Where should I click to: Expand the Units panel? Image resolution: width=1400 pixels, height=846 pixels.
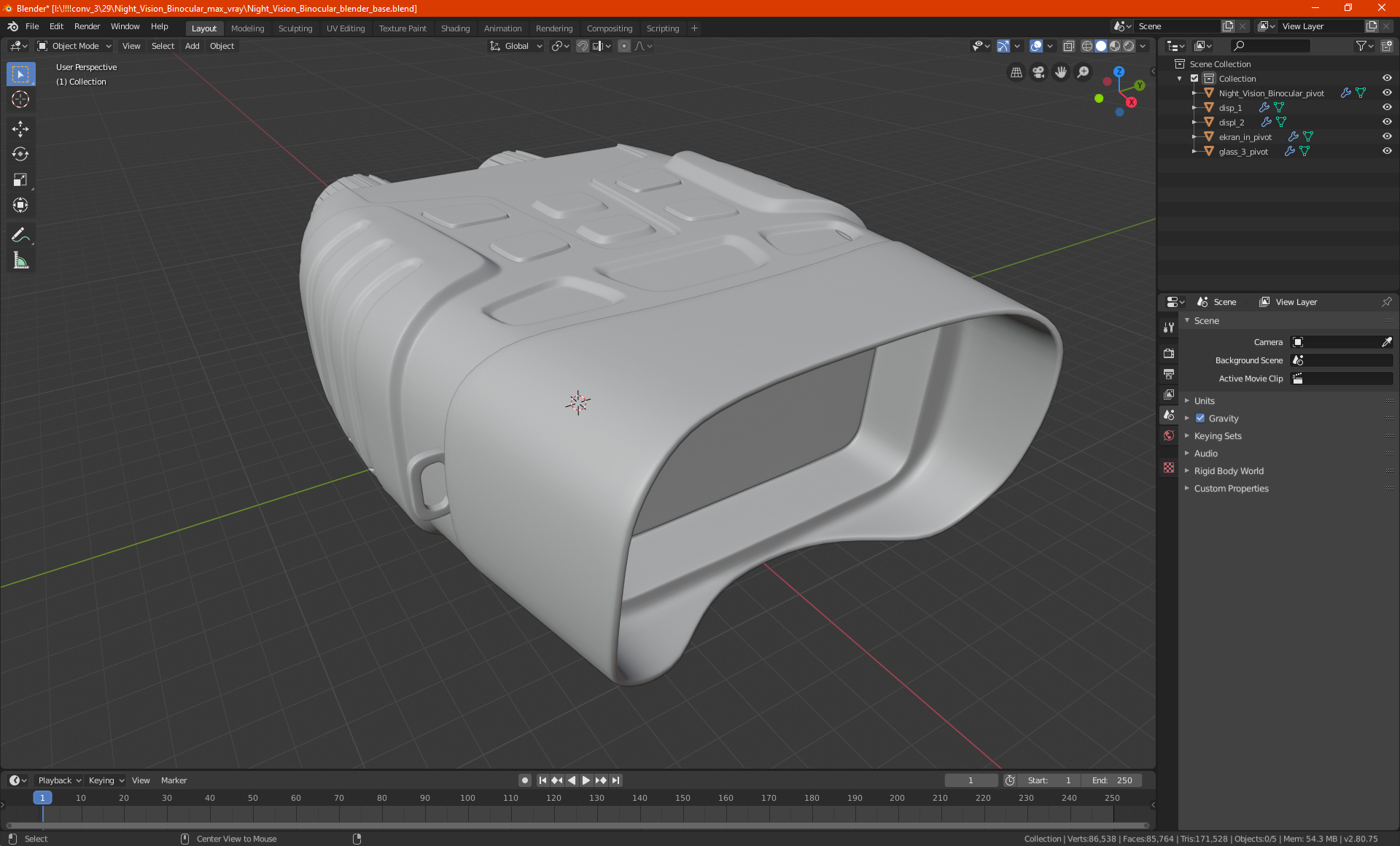click(x=1204, y=400)
